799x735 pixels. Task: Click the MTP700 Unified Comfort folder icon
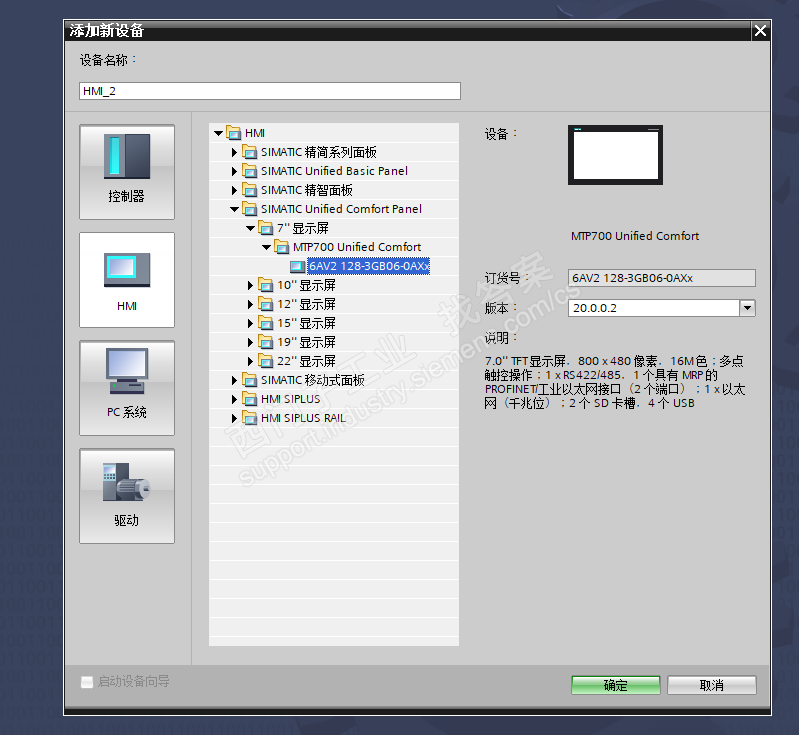pos(281,247)
